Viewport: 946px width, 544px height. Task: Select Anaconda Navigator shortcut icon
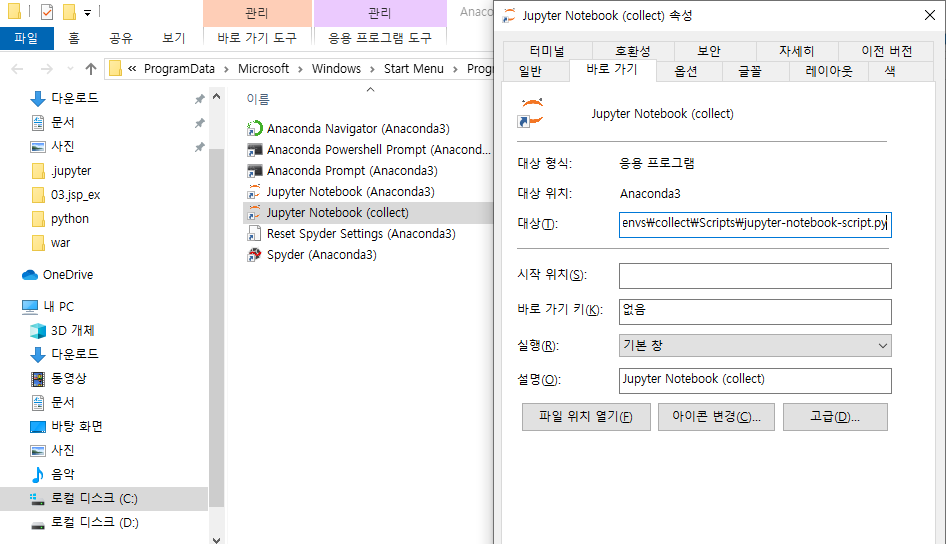coord(255,128)
